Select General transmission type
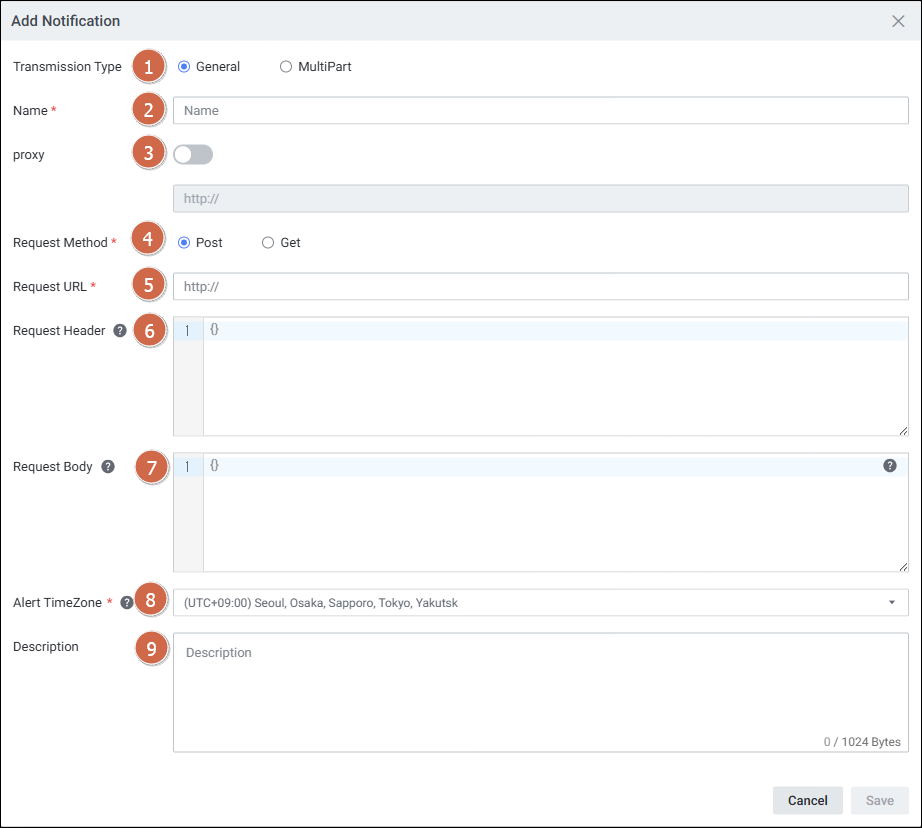The width and height of the screenshot is (922, 828). point(184,67)
